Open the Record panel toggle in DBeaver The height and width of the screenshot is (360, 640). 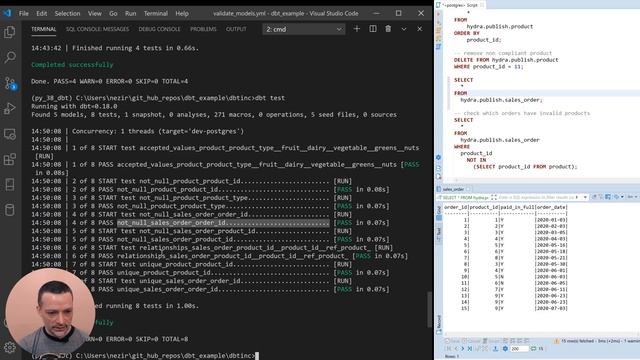point(439,324)
